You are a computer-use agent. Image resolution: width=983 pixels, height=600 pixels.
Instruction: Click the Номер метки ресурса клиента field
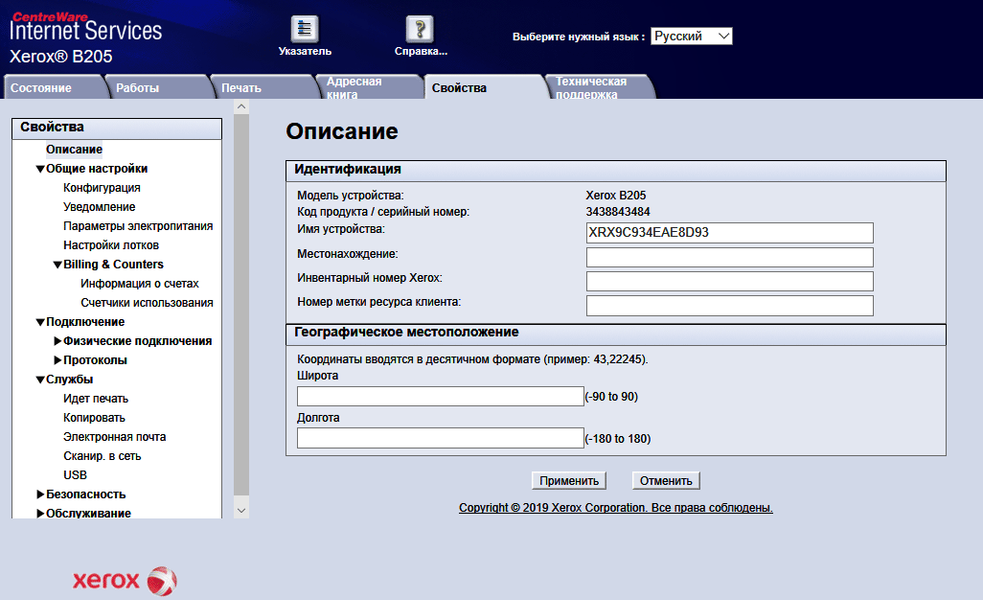pyautogui.click(x=730, y=305)
